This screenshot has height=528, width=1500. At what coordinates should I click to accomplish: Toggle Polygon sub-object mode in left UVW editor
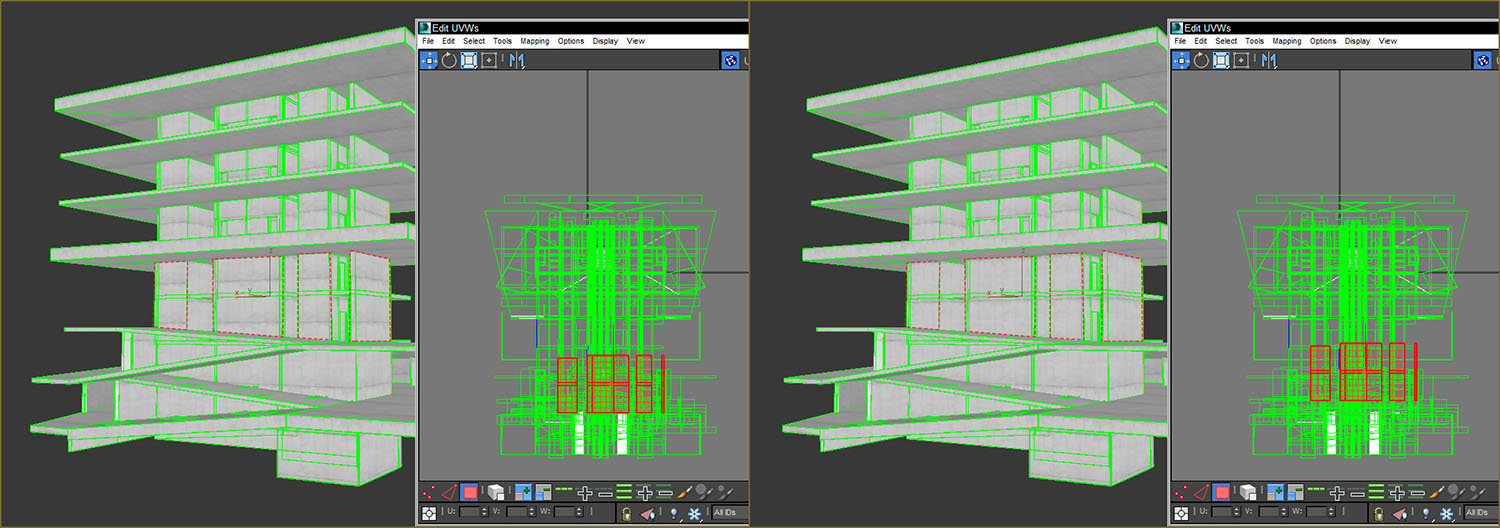(469, 492)
